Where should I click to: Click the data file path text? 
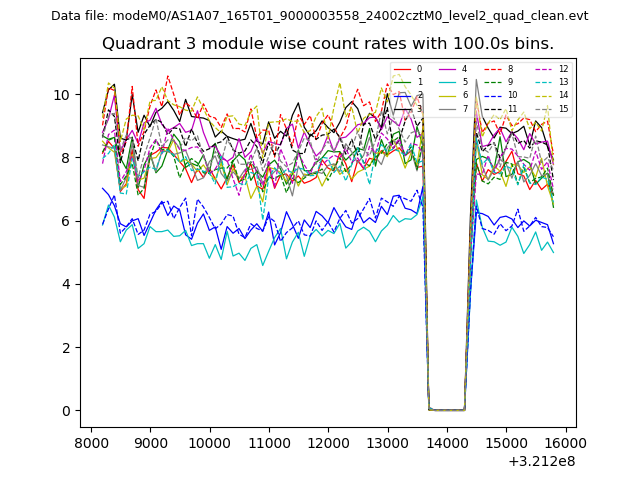pyautogui.click(x=319, y=16)
